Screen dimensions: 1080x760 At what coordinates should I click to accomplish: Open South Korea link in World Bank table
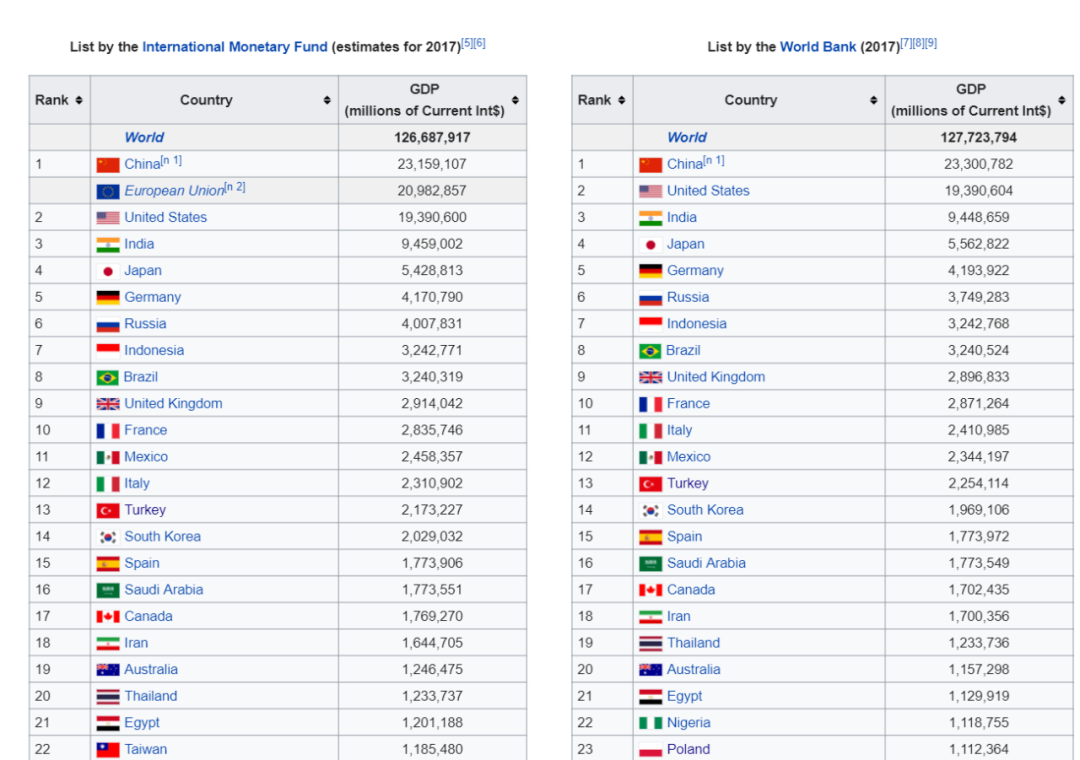tap(705, 511)
